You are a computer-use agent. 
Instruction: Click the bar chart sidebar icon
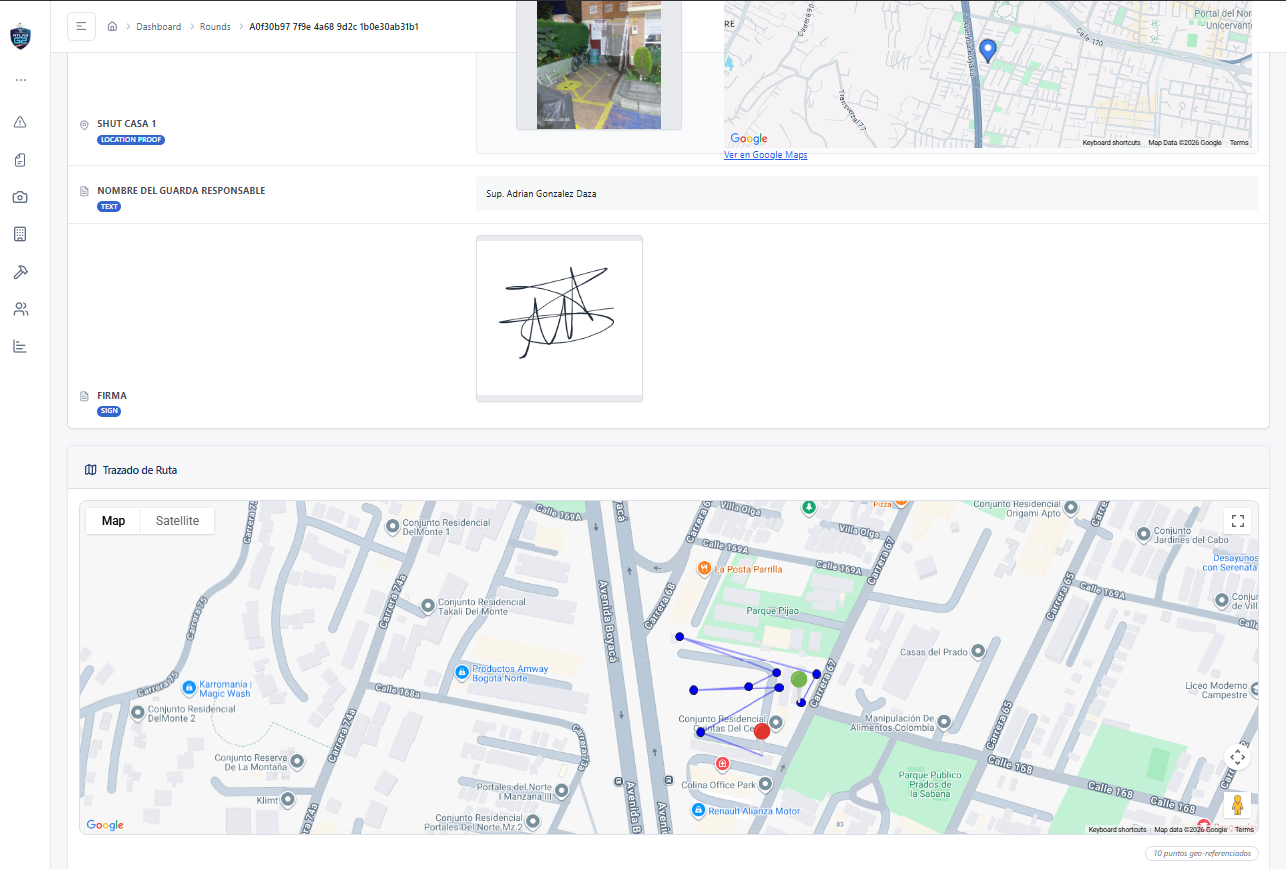(20, 346)
